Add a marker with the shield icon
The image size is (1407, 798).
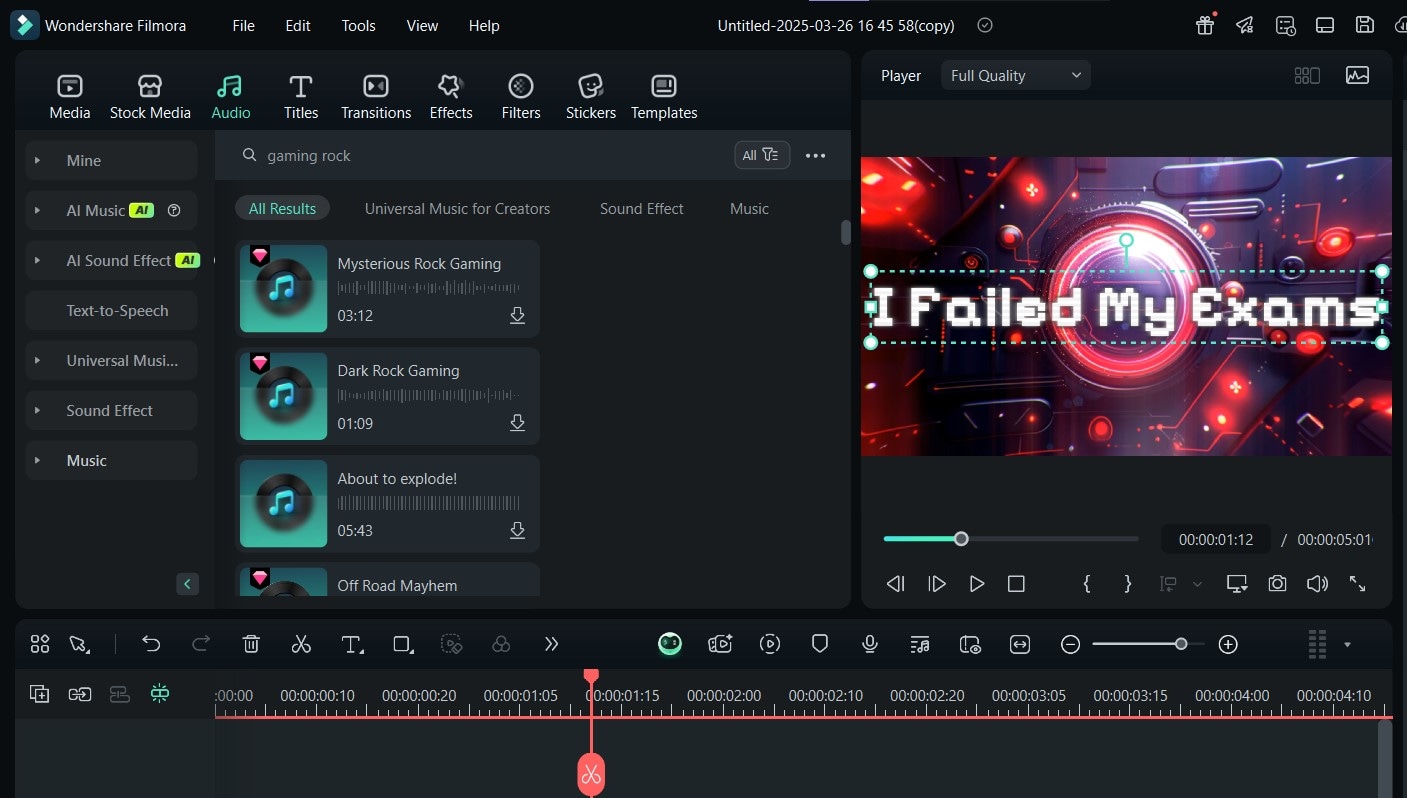[x=820, y=644]
